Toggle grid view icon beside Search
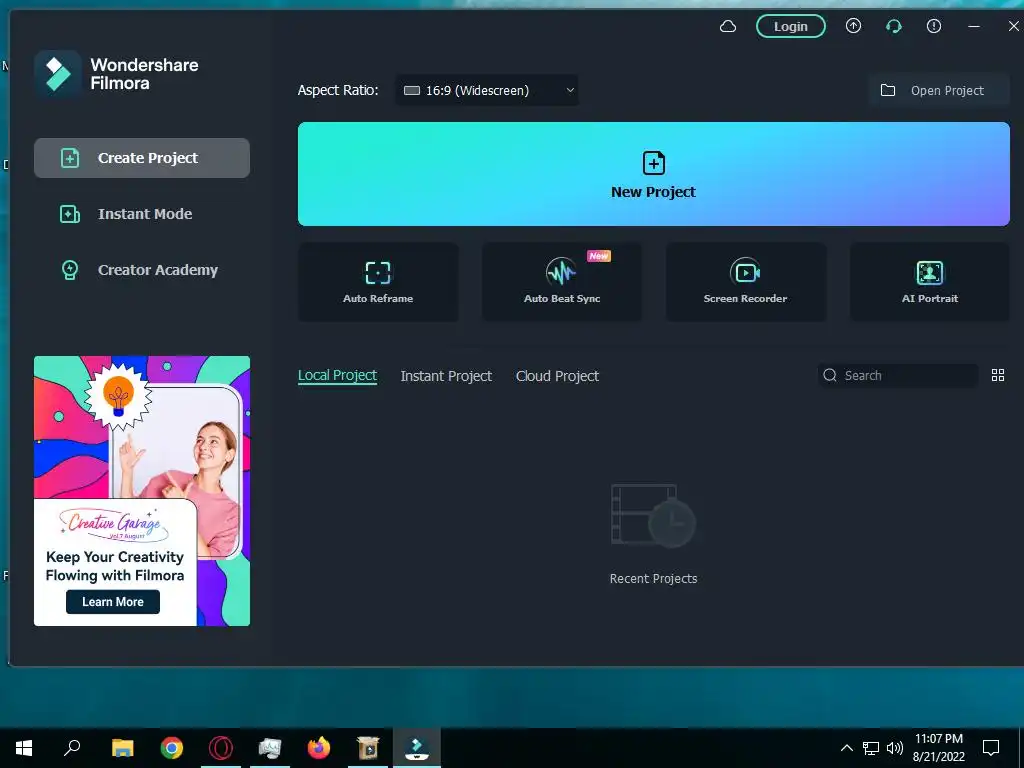 998,375
